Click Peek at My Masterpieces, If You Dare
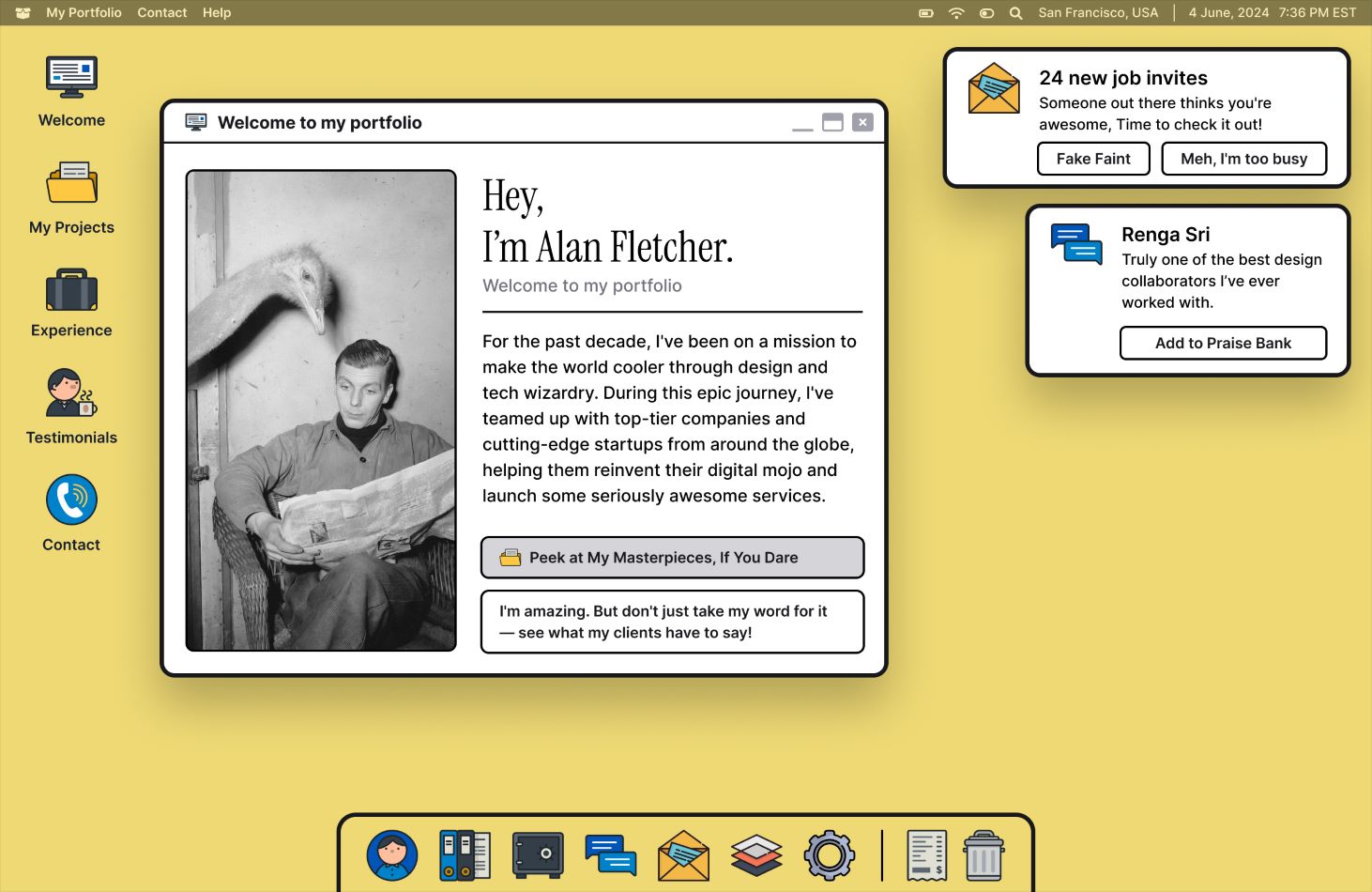 pyautogui.click(x=672, y=557)
